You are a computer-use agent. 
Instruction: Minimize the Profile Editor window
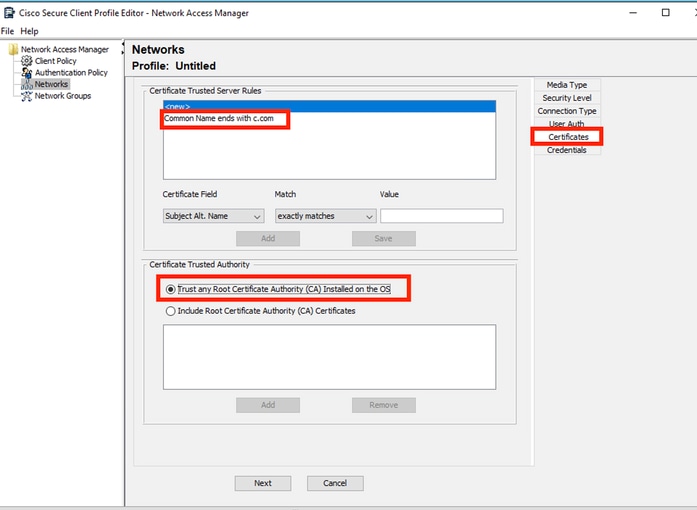click(633, 12)
